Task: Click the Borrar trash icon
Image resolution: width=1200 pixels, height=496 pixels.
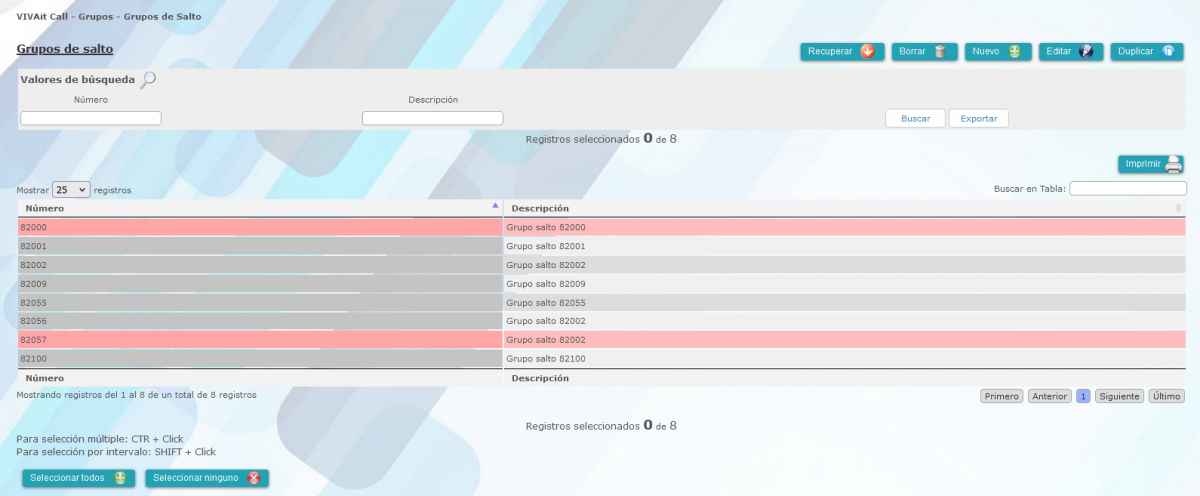Action: point(940,52)
